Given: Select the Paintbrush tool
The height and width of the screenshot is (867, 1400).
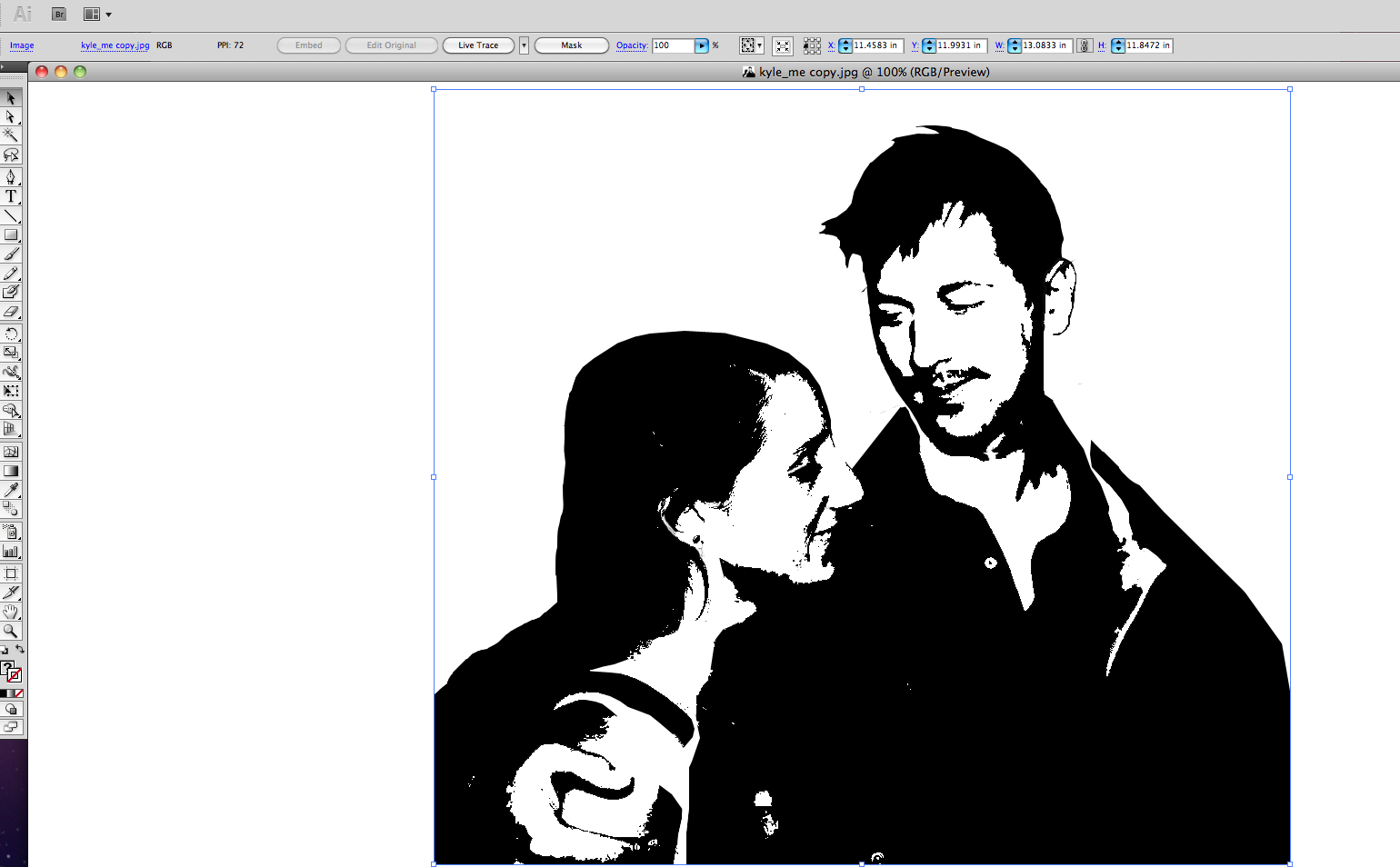Looking at the screenshot, I should tap(11, 254).
